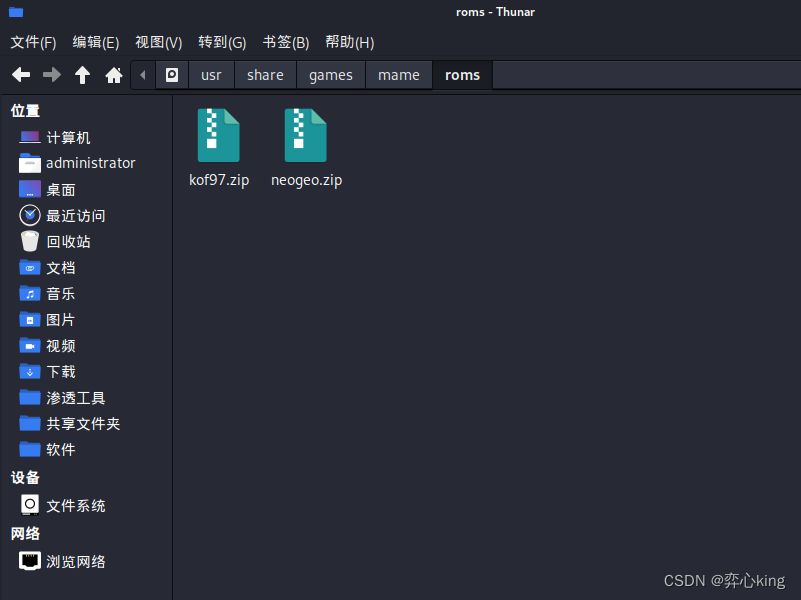Click the 文件系统 disk device icon
Viewport: 801px width, 600px height.
pyautogui.click(x=30, y=505)
